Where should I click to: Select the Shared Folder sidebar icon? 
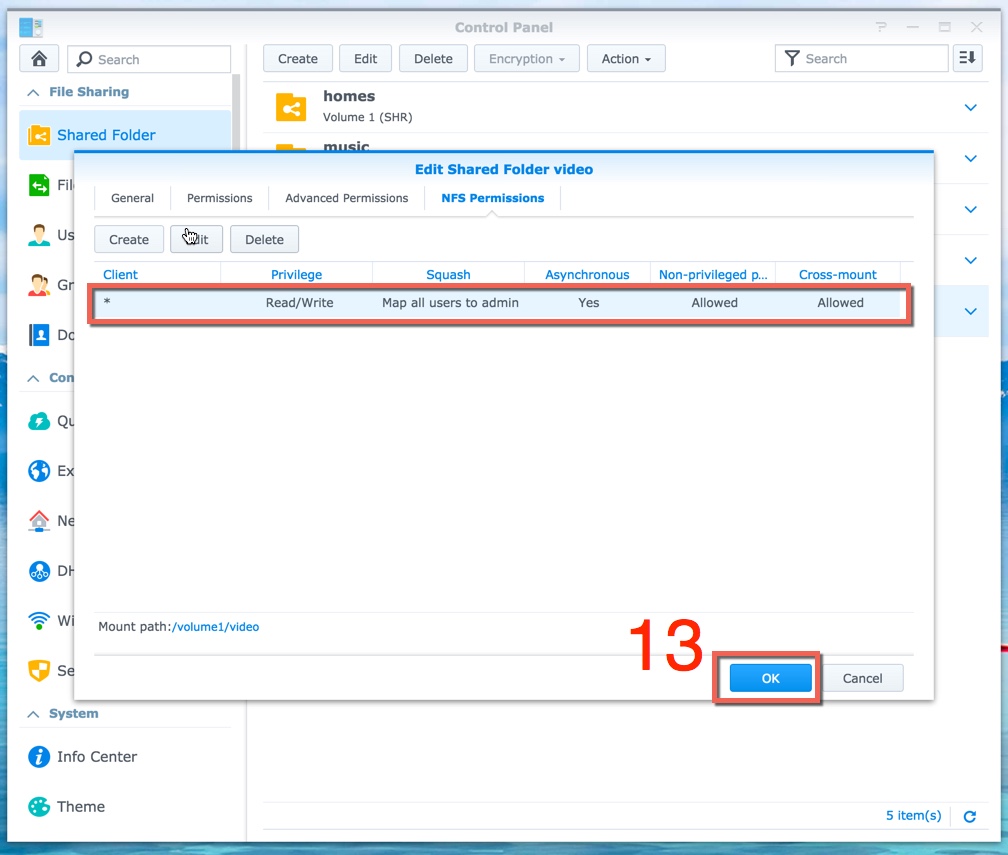pos(39,135)
